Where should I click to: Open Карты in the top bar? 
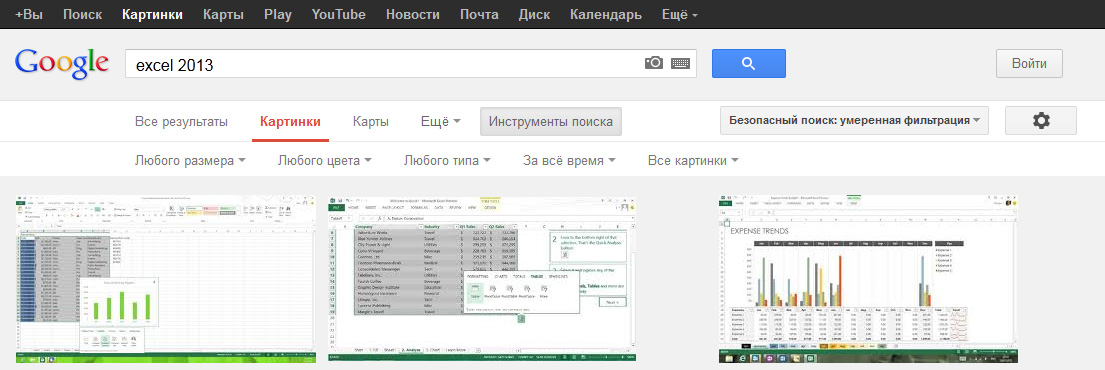pyautogui.click(x=223, y=14)
